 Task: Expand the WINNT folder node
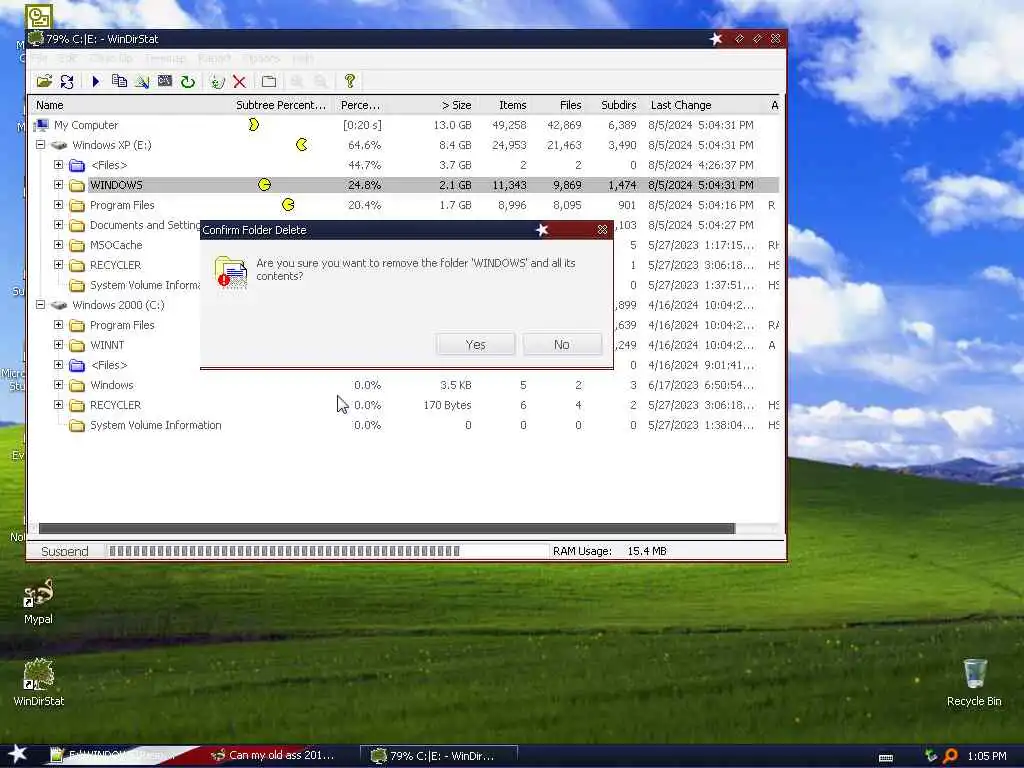(x=58, y=345)
